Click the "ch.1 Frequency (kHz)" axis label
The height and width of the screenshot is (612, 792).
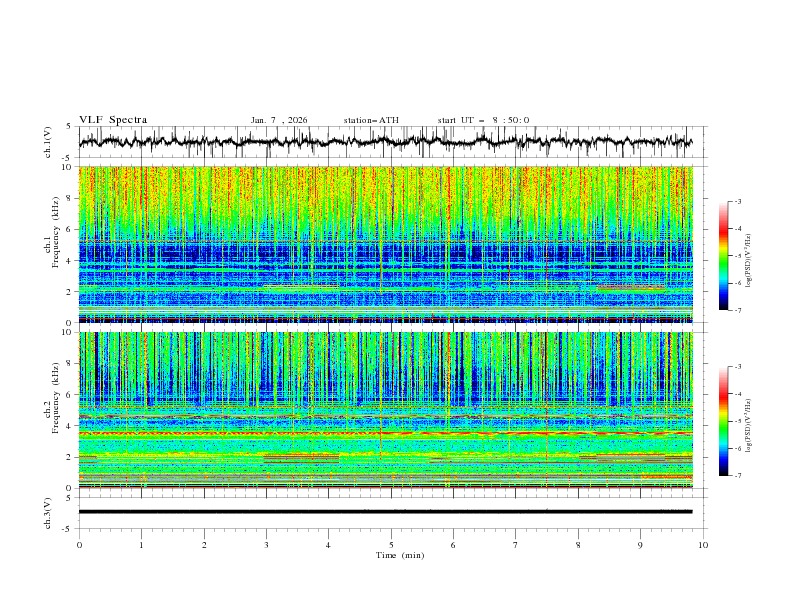point(51,244)
